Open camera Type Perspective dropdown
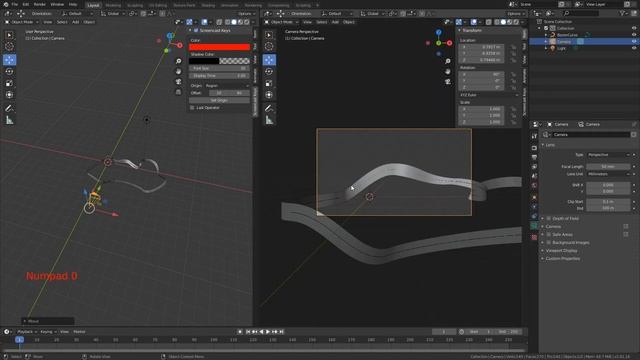 pos(609,155)
